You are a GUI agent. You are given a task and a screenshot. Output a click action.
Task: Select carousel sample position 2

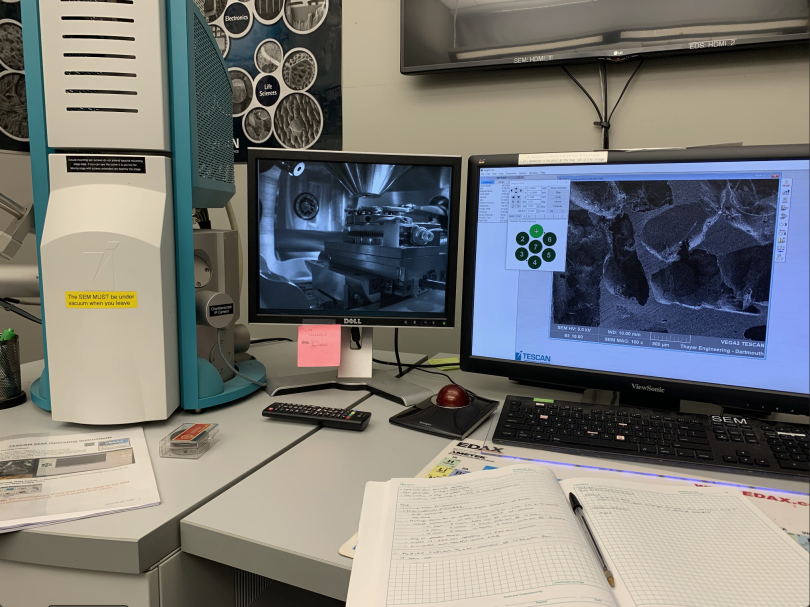coord(522,239)
